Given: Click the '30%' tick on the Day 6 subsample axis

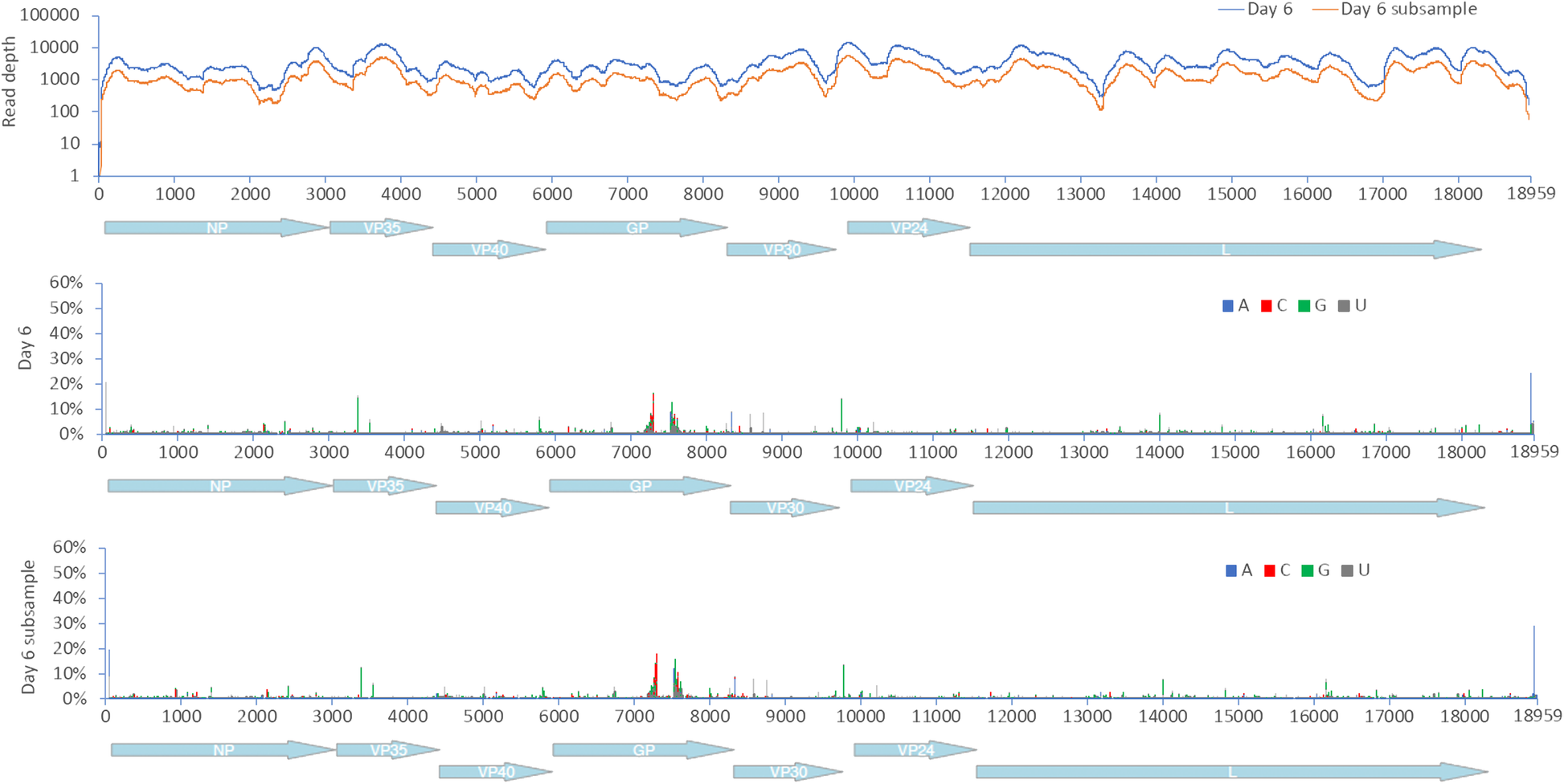Looking at the screenshot, I should [x=70, y=623].
